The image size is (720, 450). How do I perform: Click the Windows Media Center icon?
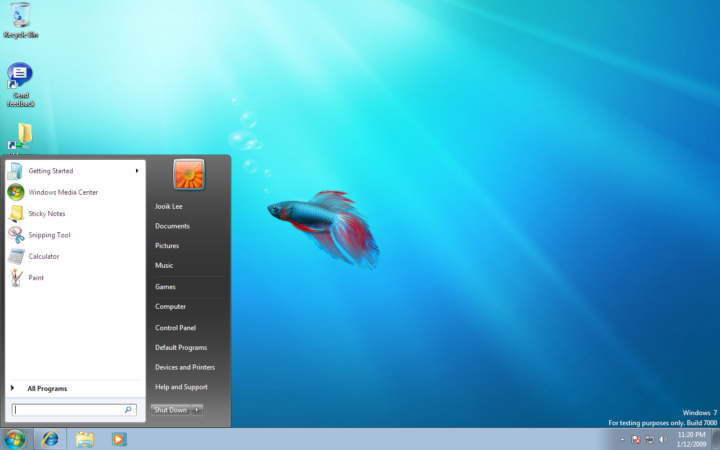tap(16, 192)
